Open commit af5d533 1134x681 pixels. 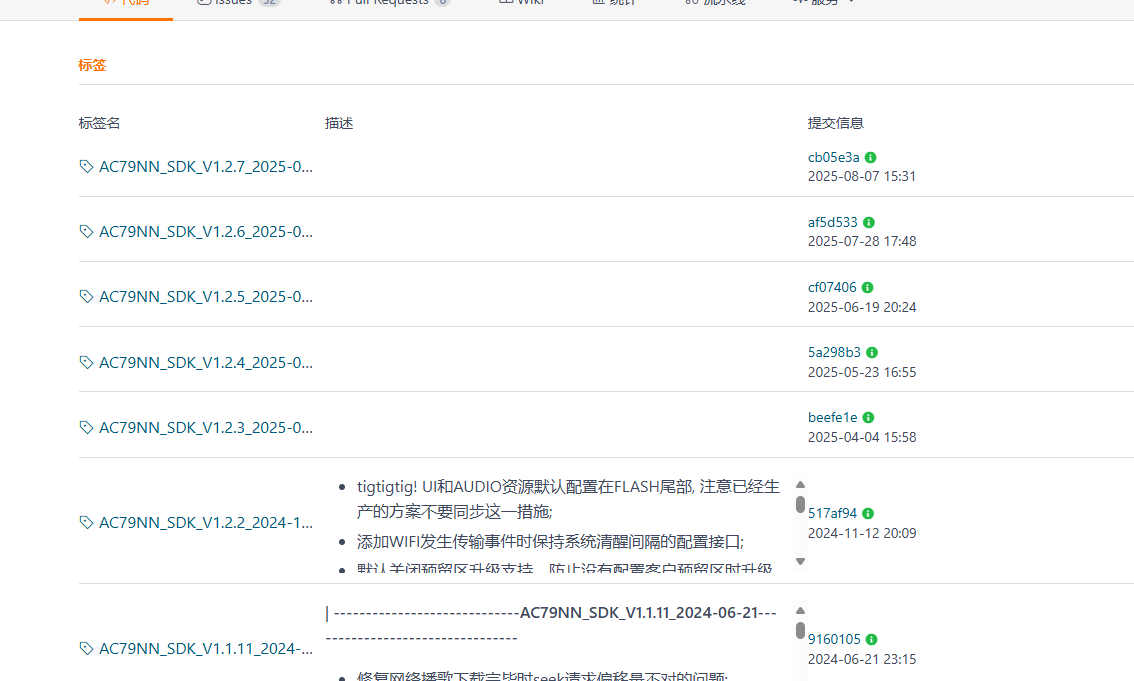tap(832, 222)
